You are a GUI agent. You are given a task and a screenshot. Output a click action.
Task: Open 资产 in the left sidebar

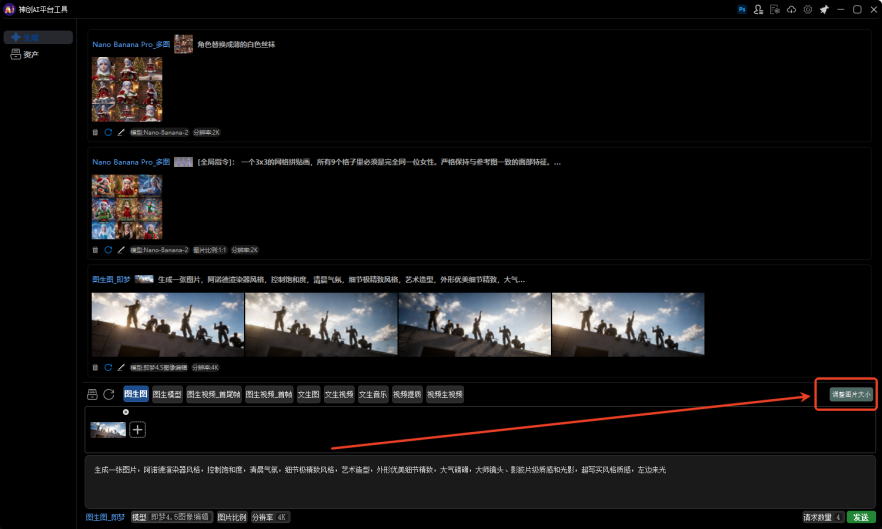31,54
